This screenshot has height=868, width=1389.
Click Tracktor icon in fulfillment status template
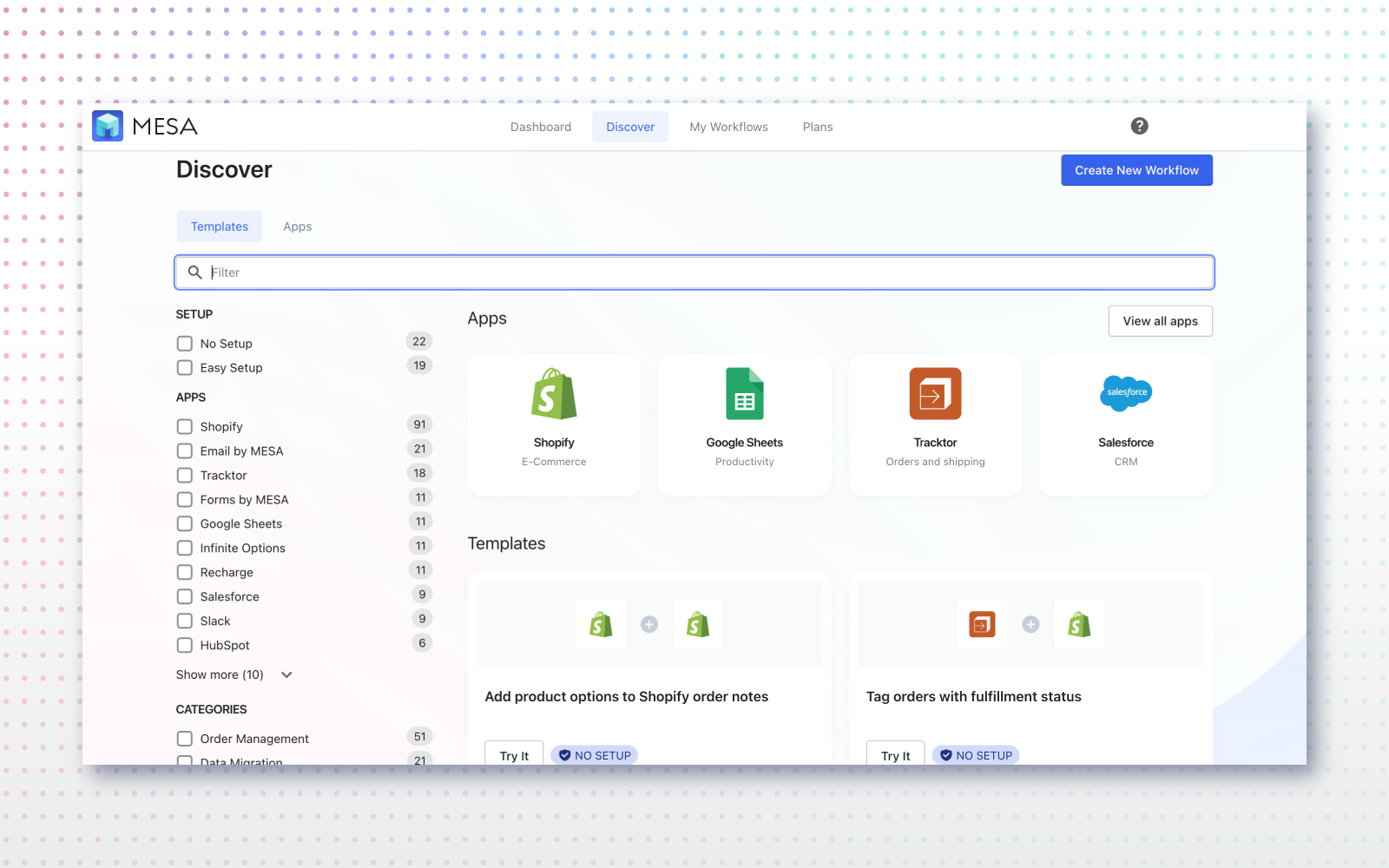pos(982,624)
